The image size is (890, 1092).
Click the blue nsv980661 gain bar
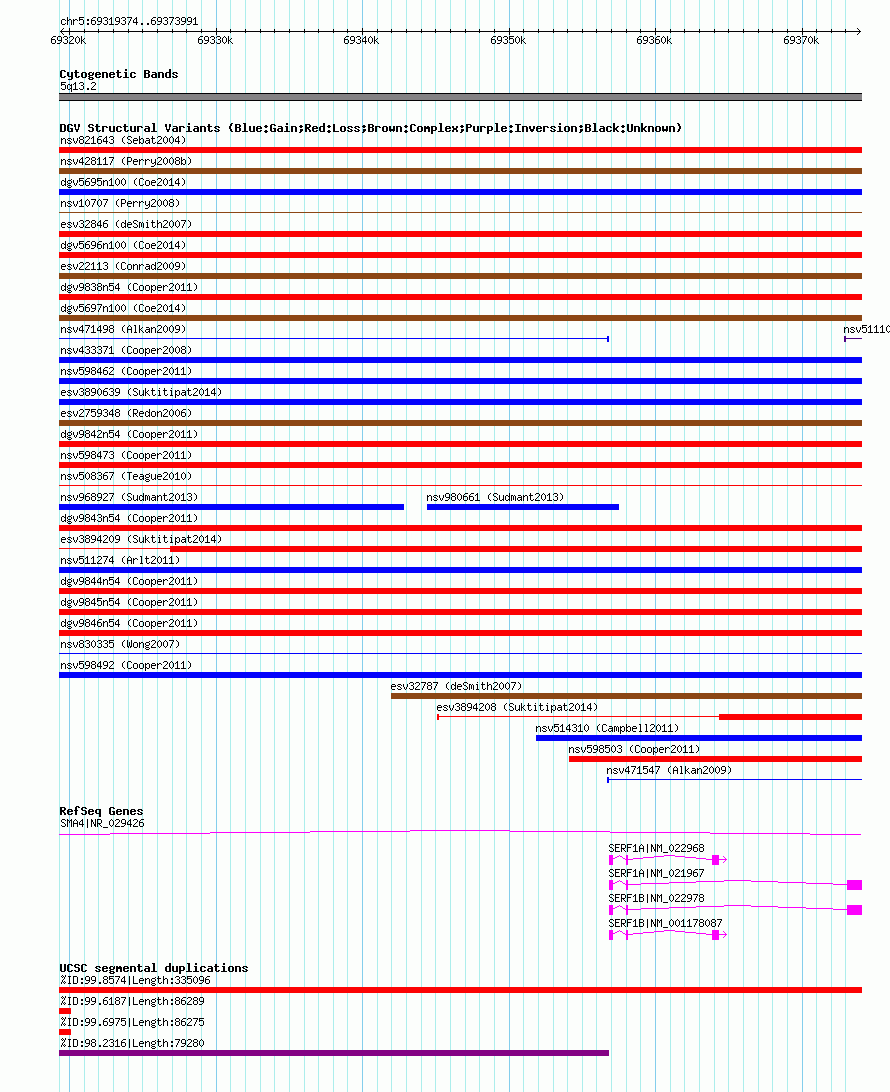point(522,507)
